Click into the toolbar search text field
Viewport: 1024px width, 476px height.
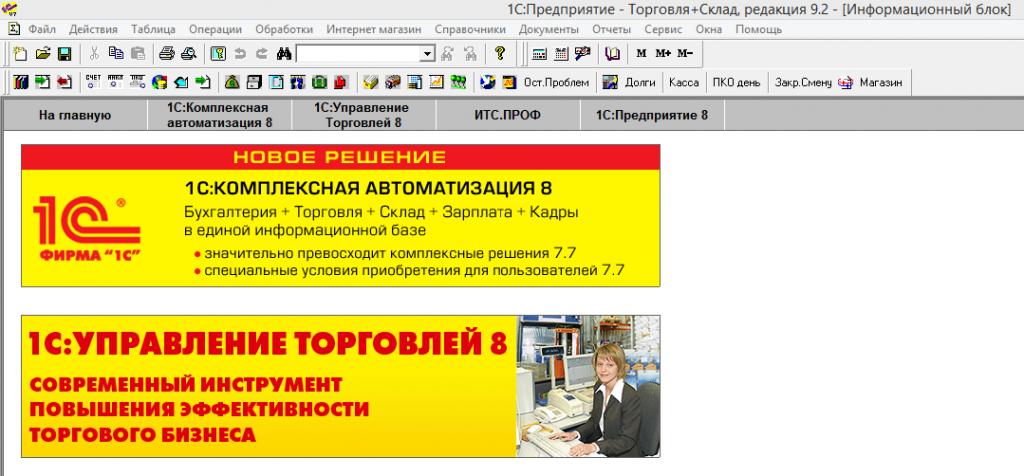tap(358, 54)
